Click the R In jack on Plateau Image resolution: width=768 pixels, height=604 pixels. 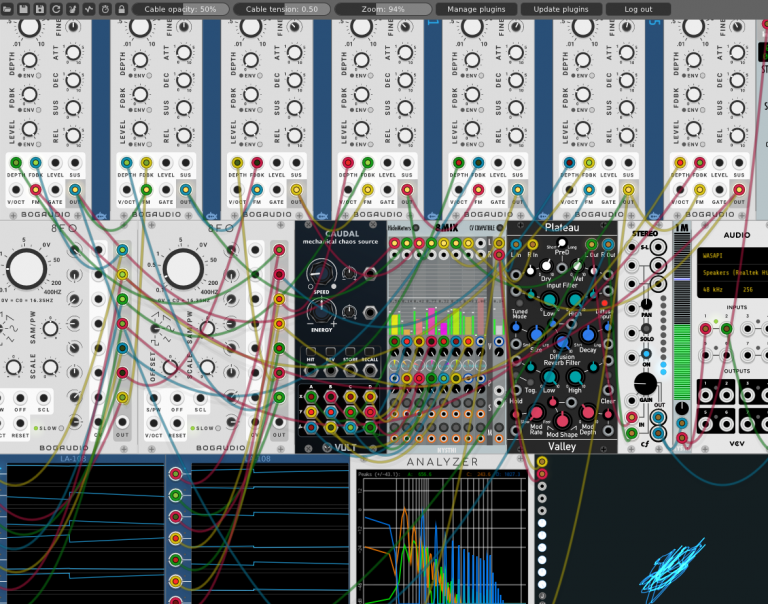pos(532,244)
